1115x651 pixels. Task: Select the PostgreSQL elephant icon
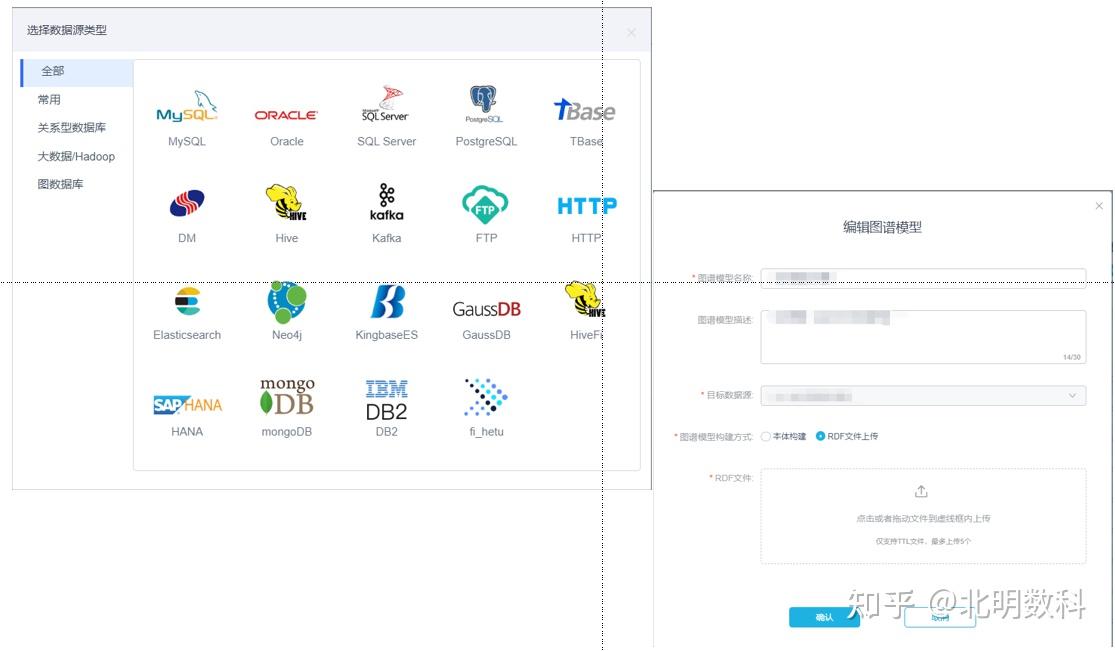pos(484,104)
